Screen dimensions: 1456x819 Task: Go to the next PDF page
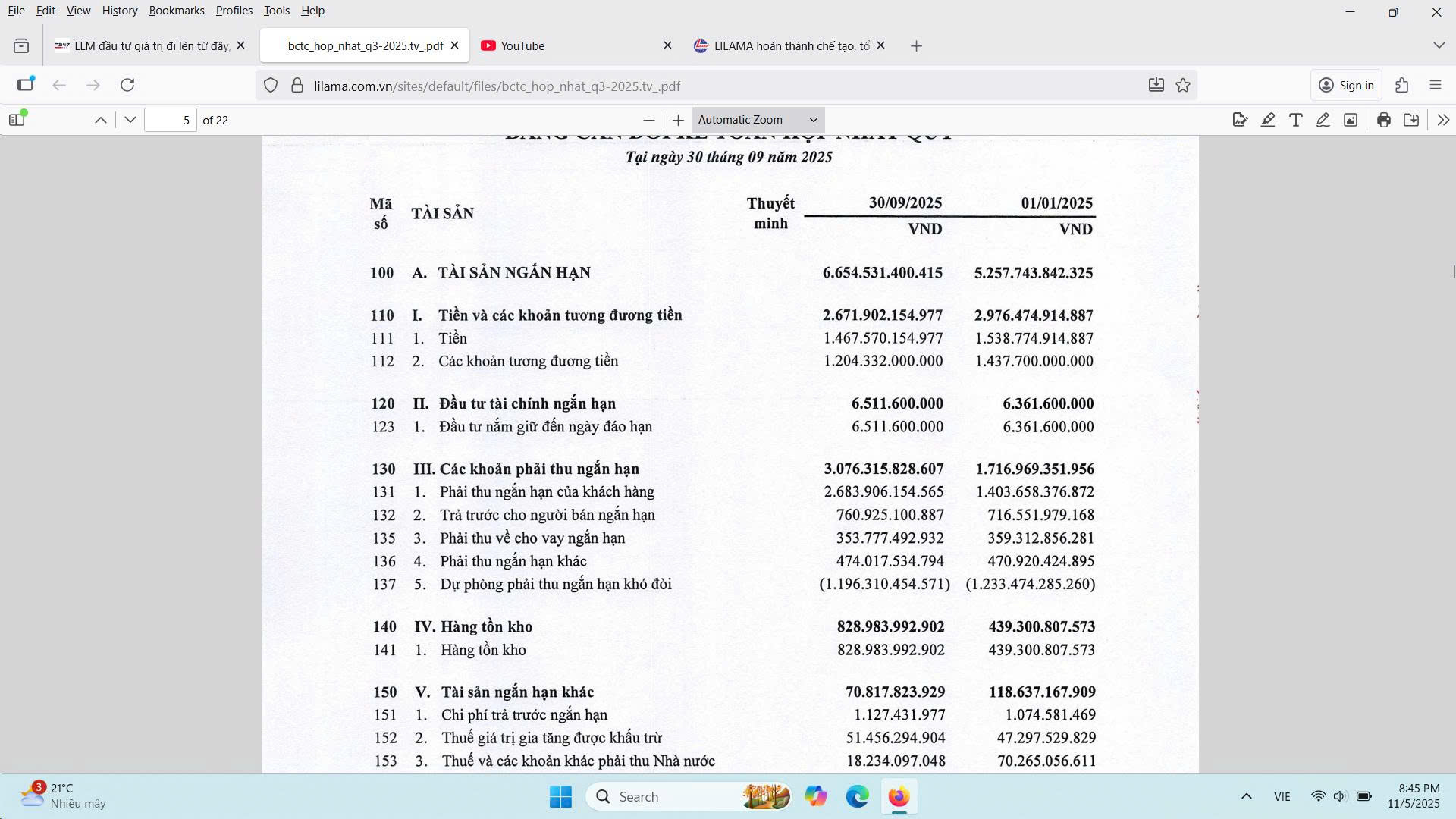coord(130,120)
